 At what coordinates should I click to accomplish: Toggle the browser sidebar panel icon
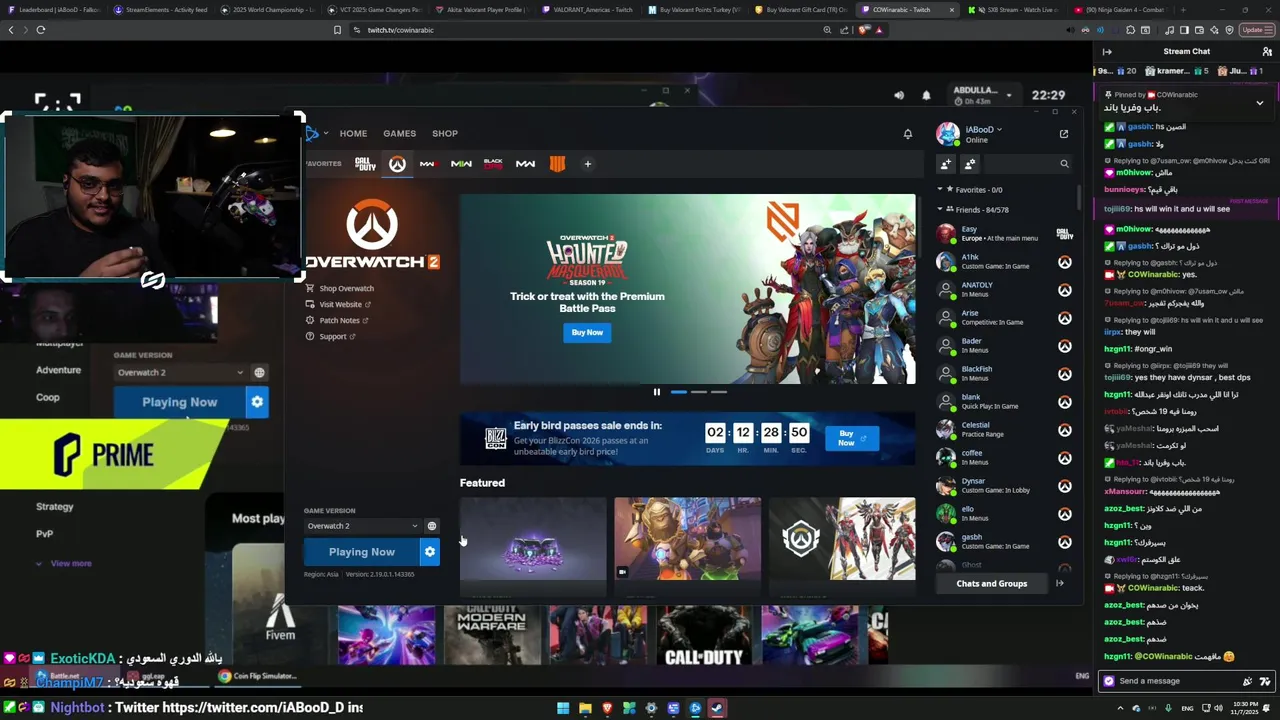[x=1184, y=30]
